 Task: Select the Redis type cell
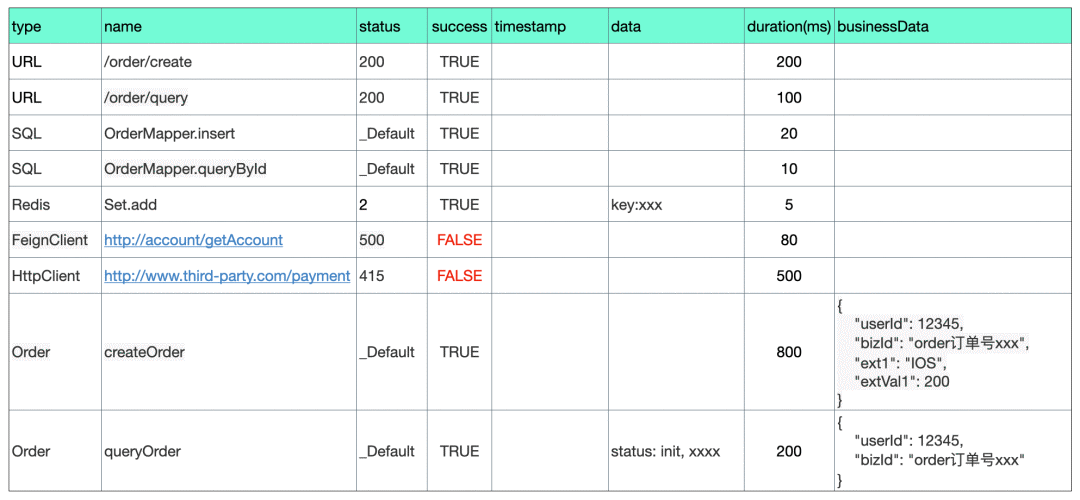31,205
